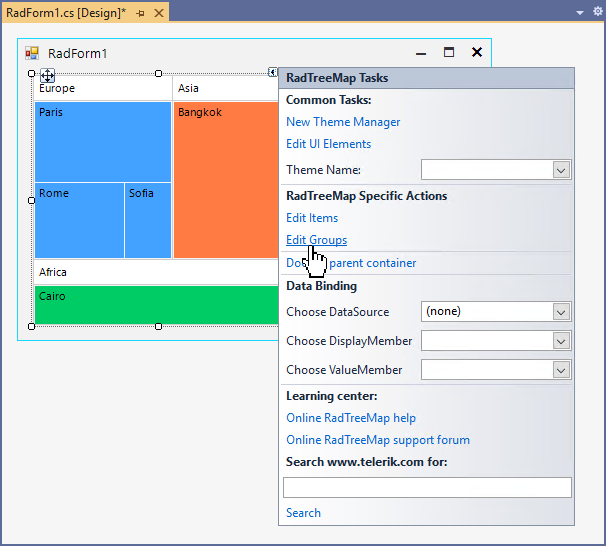Screen dimensions: 606x546
Task: Click the Africa group header
Action: [x=156, y=272]
